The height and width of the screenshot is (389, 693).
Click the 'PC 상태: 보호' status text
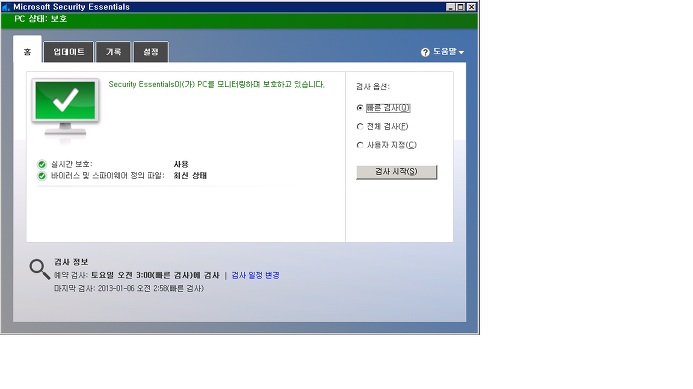click(41, 19)
